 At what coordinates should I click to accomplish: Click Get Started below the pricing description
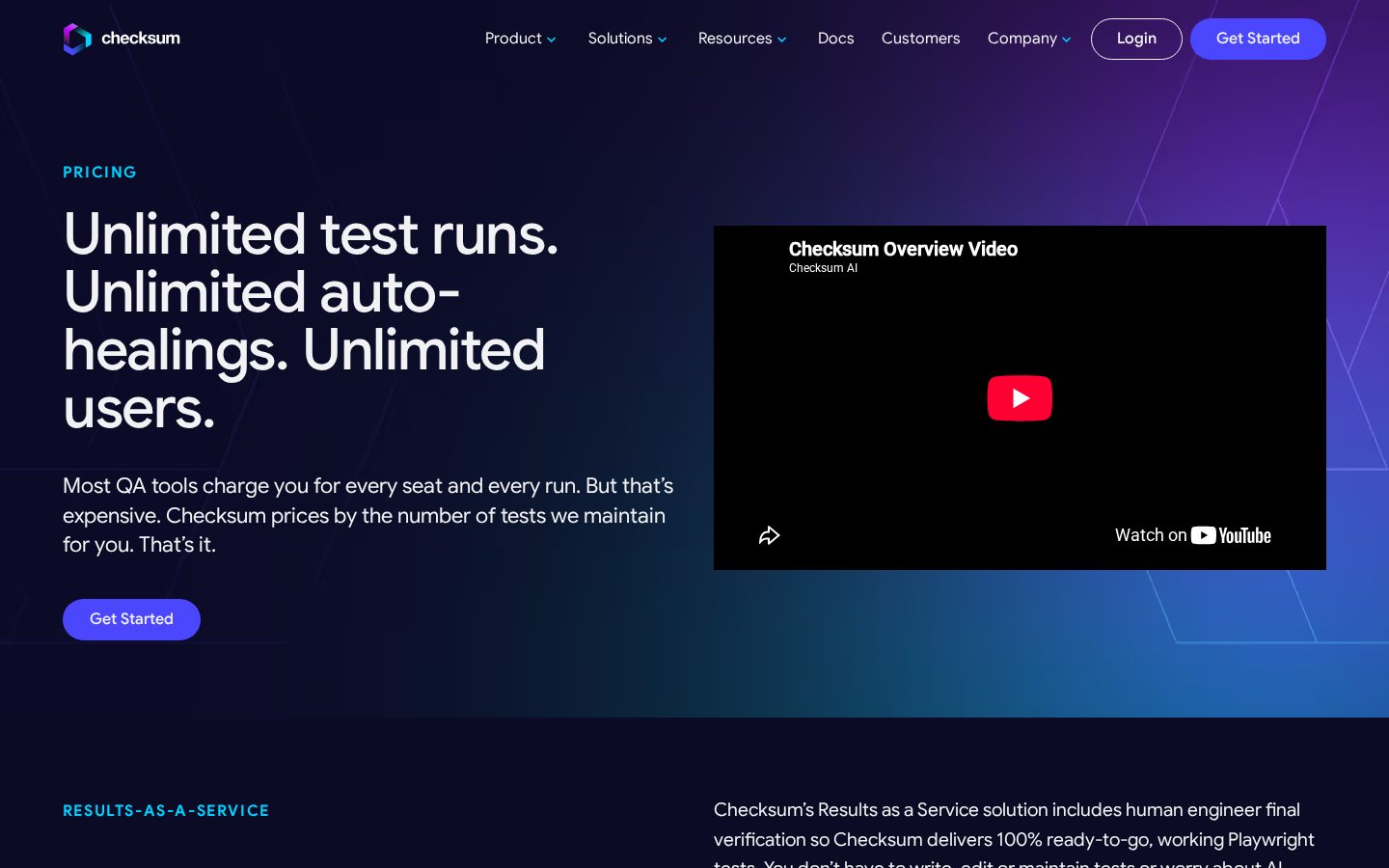[131, 619]
